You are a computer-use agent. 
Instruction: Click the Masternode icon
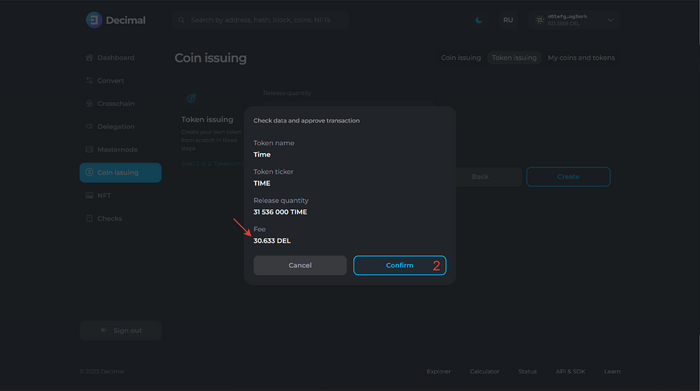[x=89, y=150]
